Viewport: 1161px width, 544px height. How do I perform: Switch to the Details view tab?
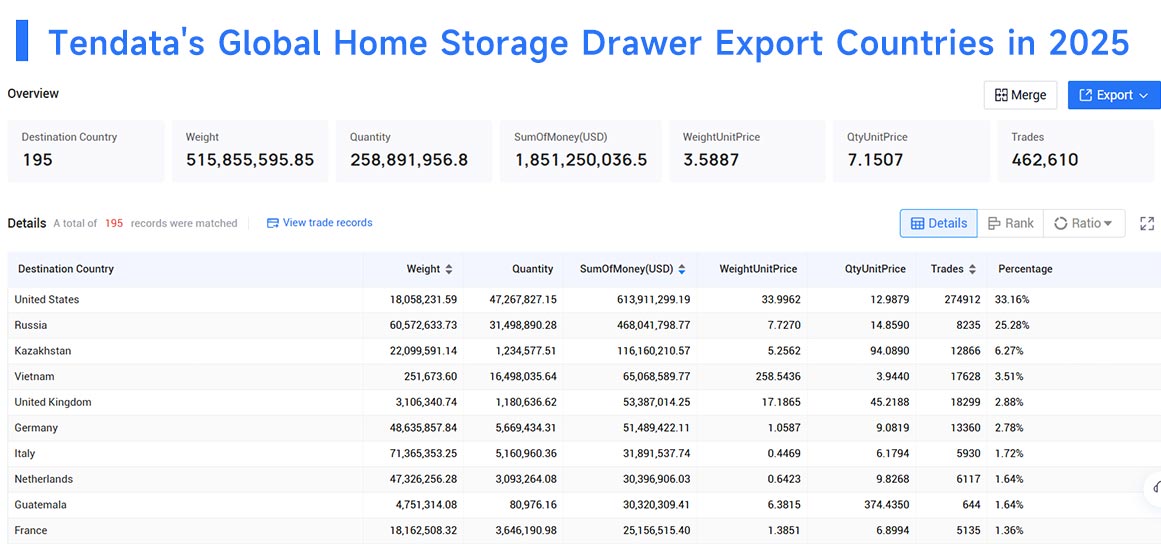(938, 224)
